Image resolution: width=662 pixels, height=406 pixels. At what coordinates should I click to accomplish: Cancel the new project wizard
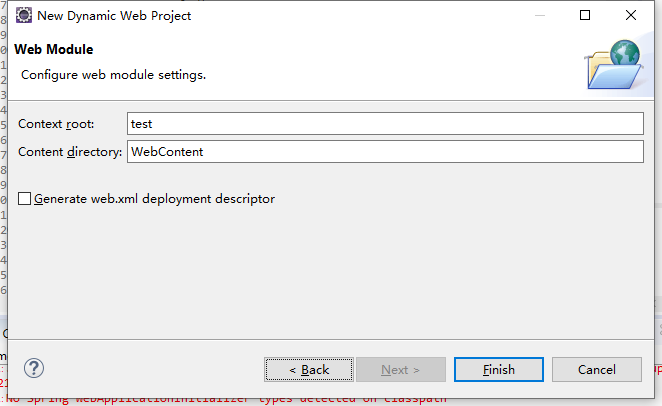tap(597, 370)
